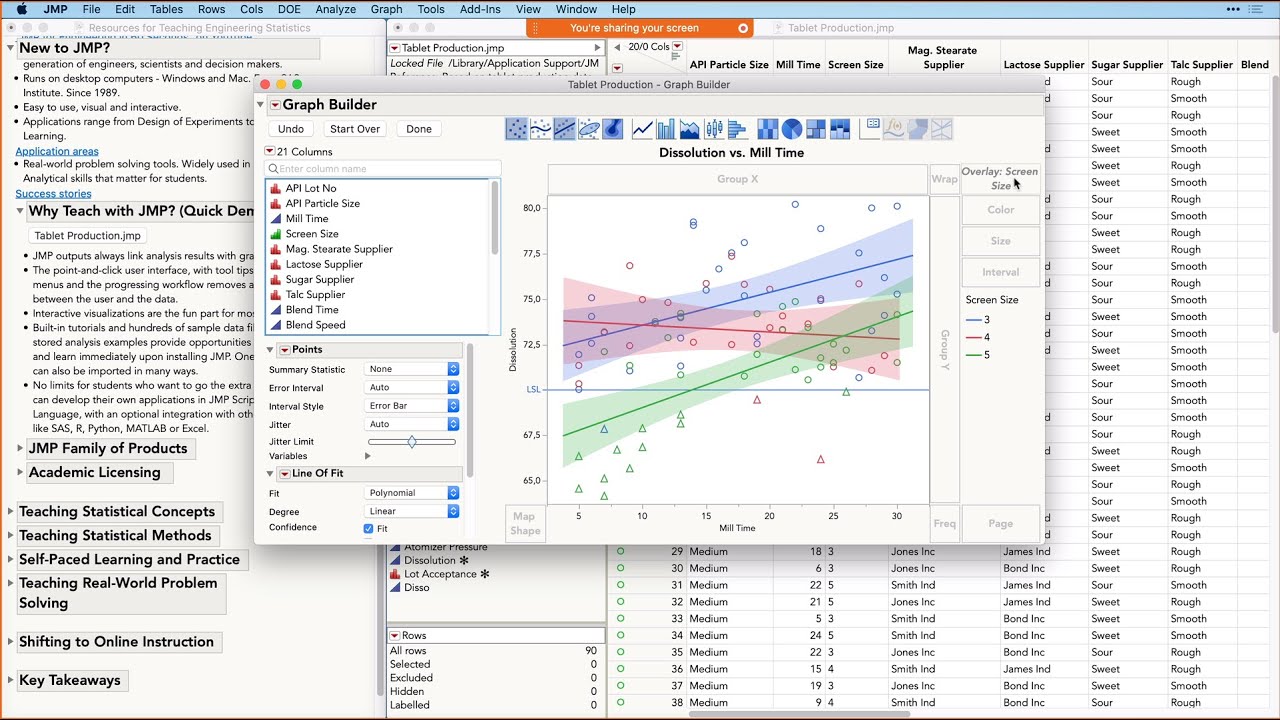Select the Pie chart element icon

[792, 129]
